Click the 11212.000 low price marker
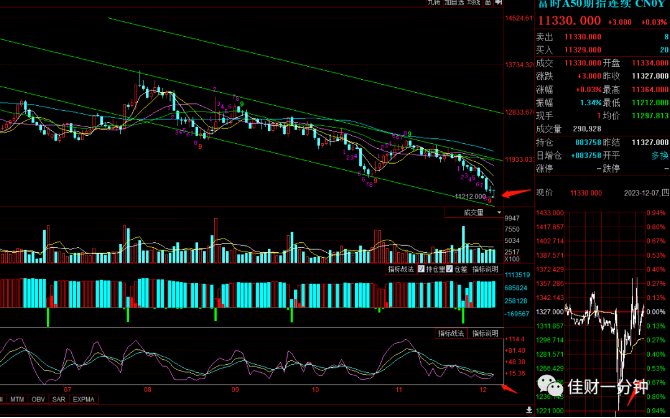 click(x=470, y=197)
